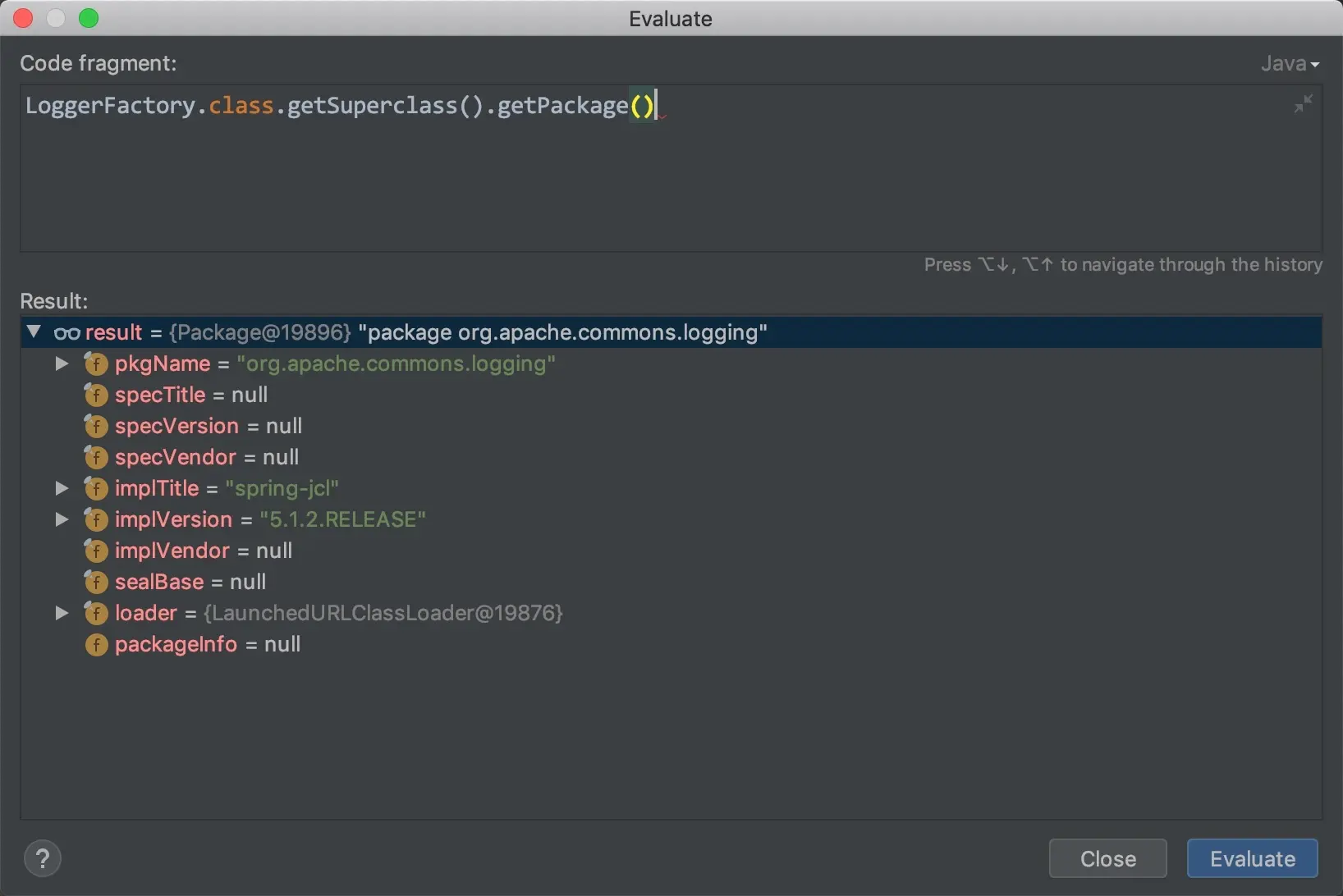Expand the implTitle field node
1343x896 pixels.
[62, 488]
